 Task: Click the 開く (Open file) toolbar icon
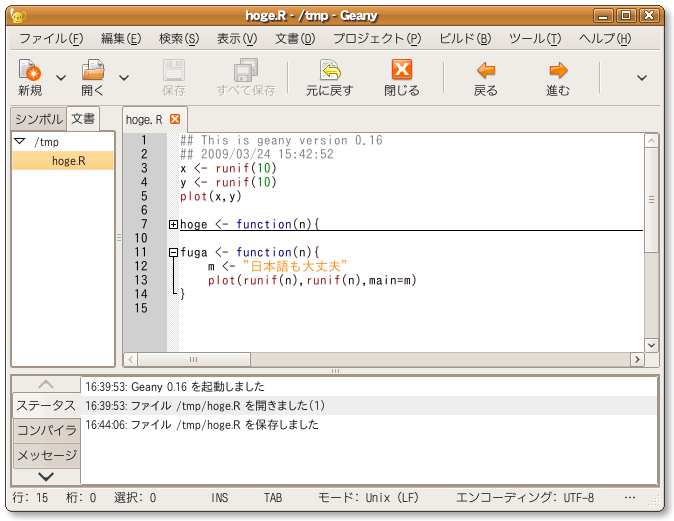(x=93, y=71)
